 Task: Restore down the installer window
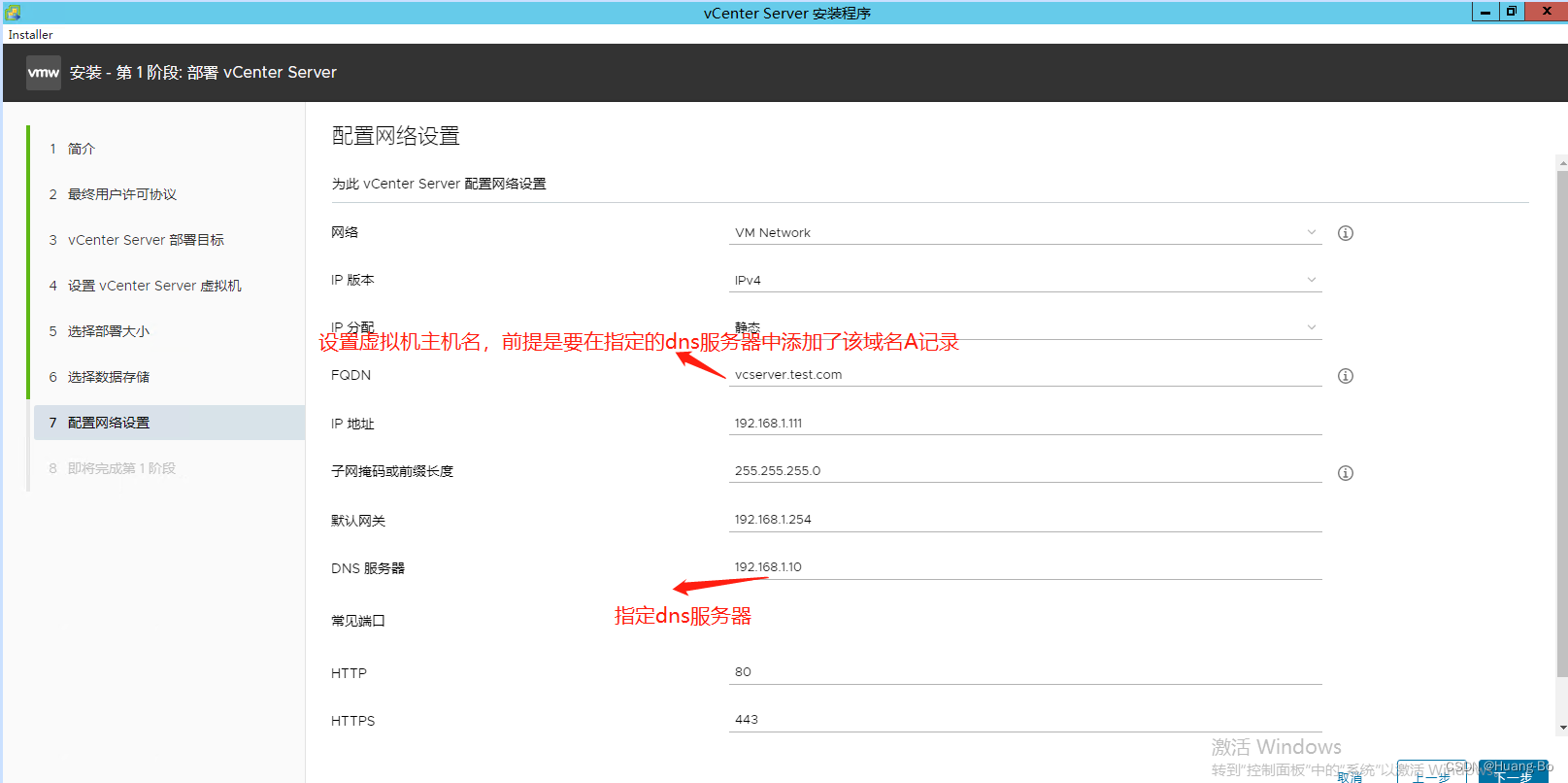coord(1512,11)
